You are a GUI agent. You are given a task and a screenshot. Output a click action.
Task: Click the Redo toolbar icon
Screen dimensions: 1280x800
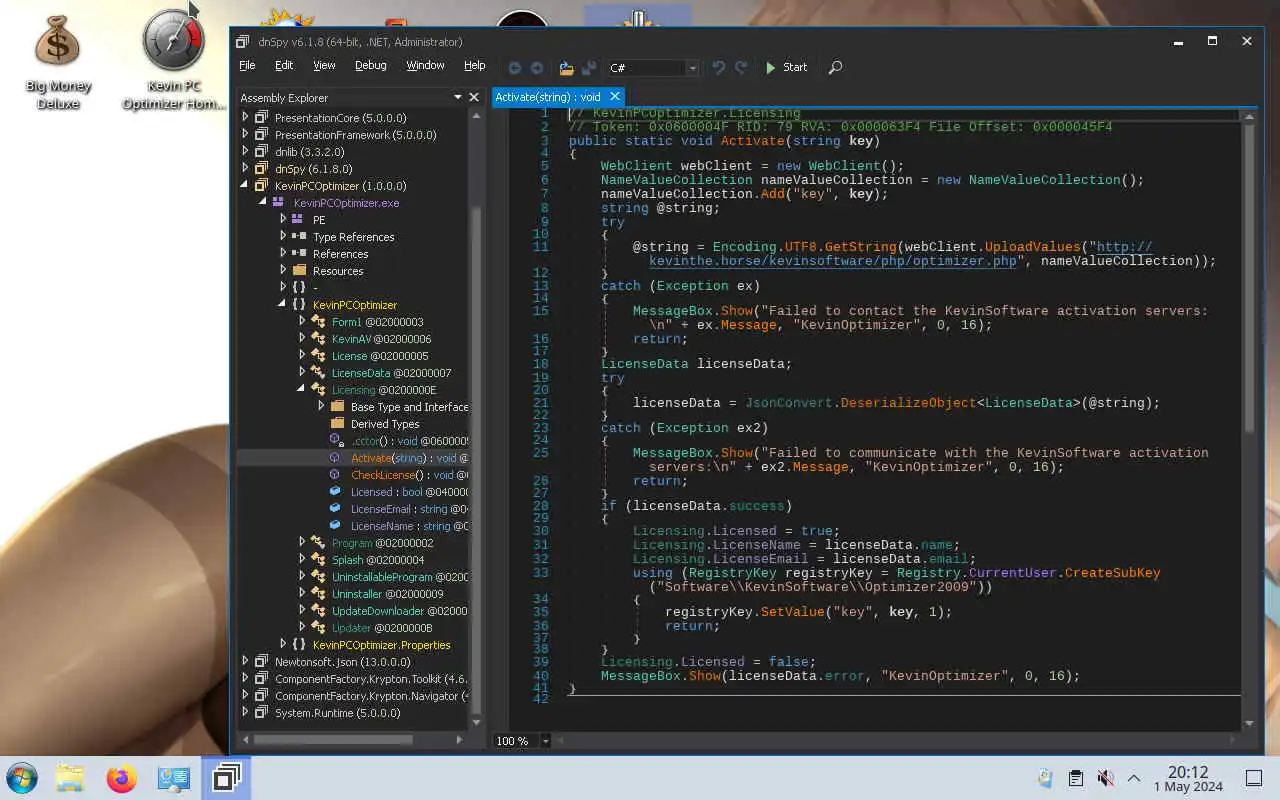(x=741, y=68)
